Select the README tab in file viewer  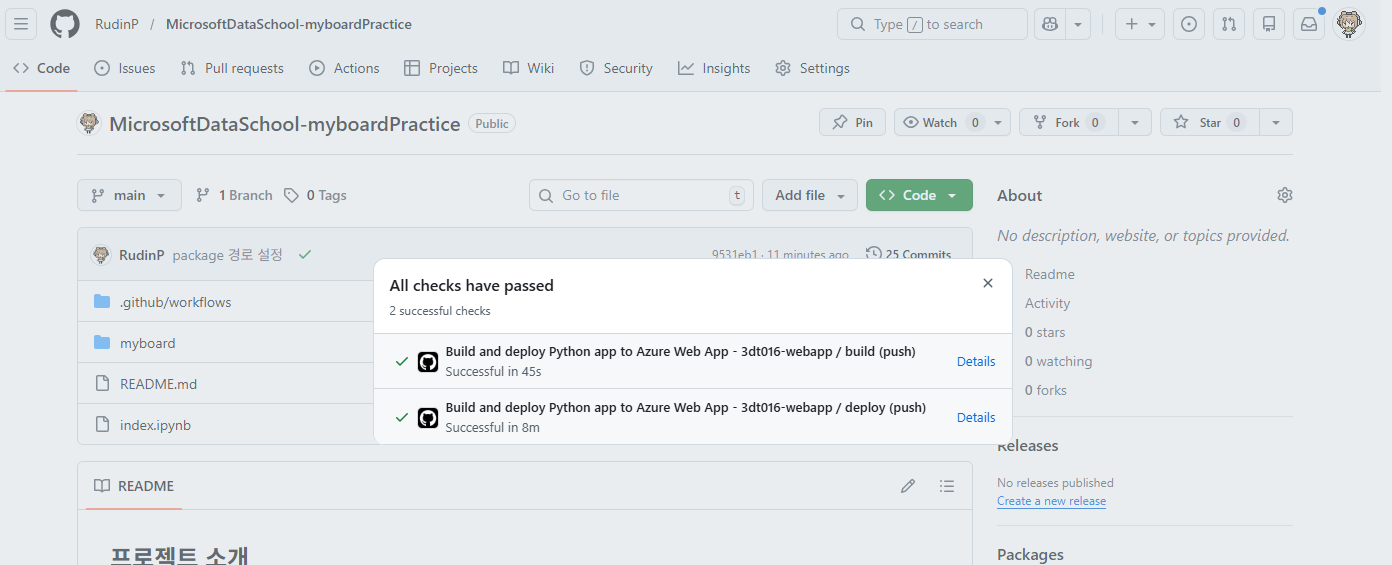[134, 486]
